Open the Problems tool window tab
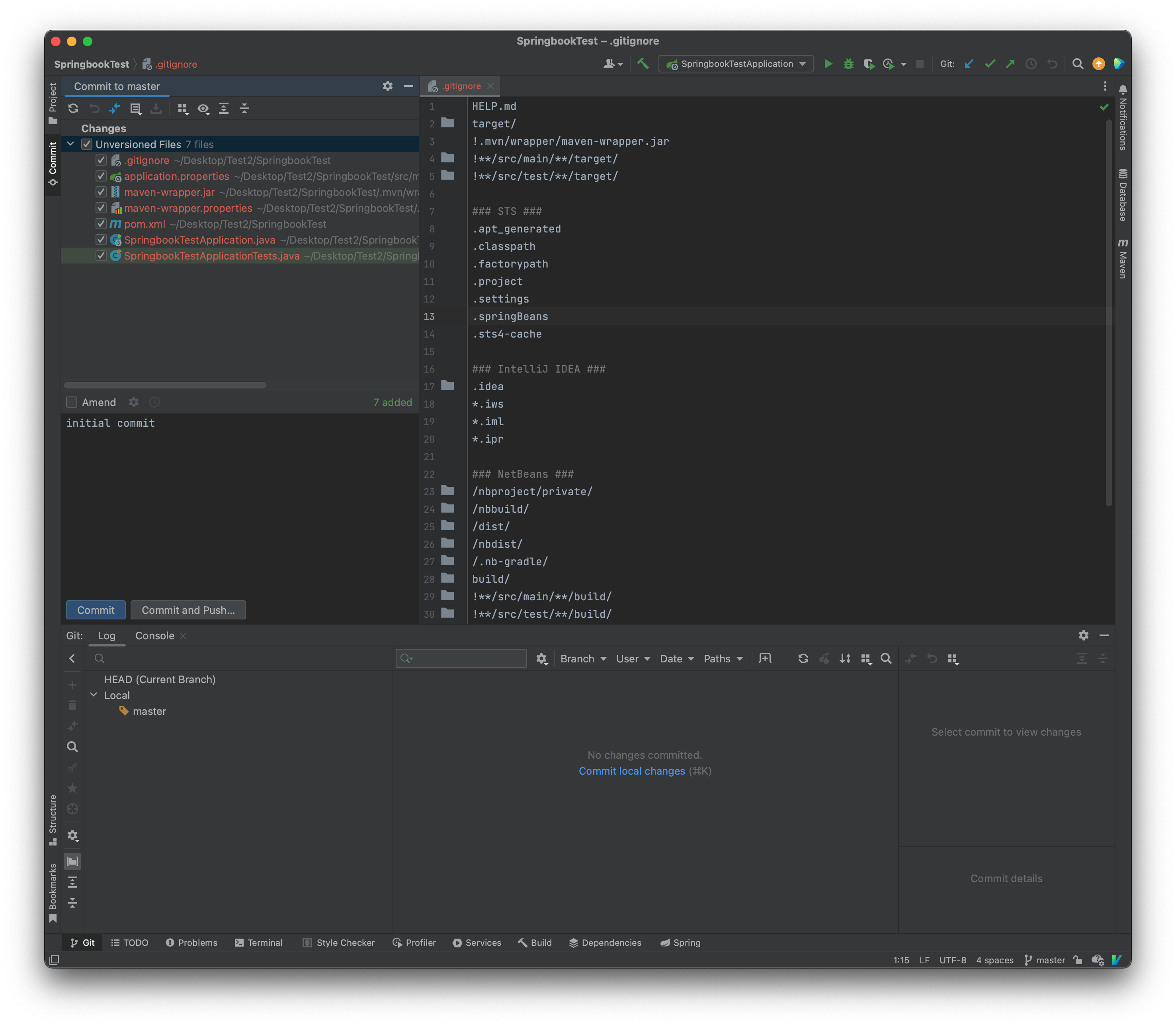1176x1027 pixels. 191,943
